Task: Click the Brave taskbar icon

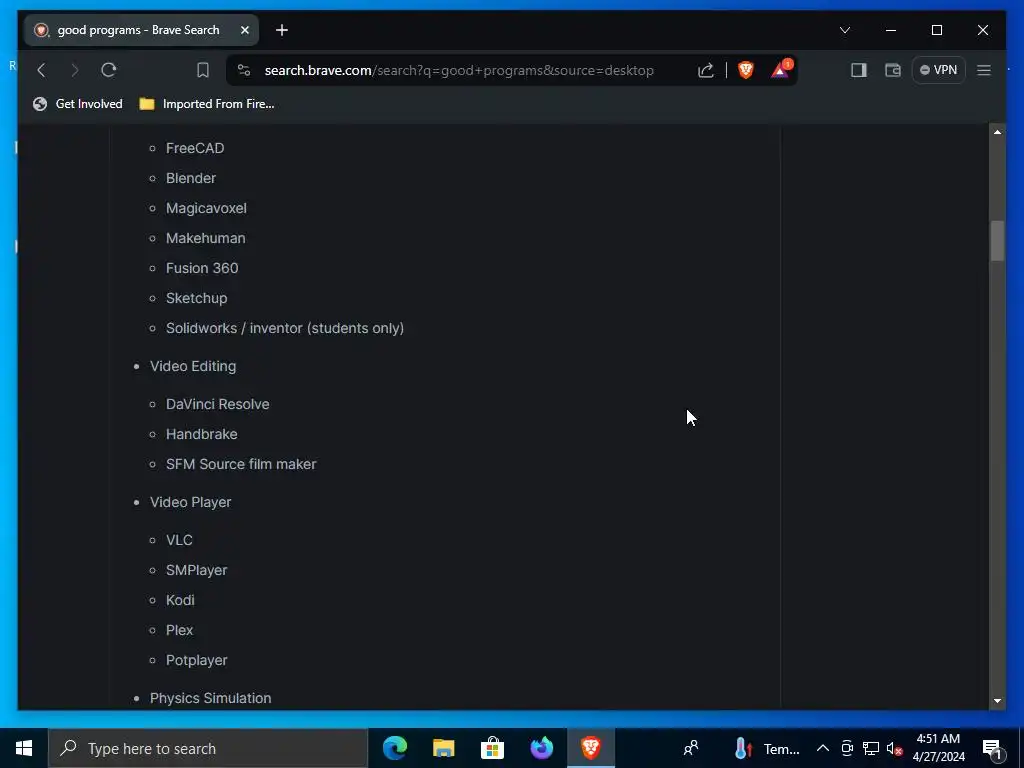Action: (x=590, y=748)
